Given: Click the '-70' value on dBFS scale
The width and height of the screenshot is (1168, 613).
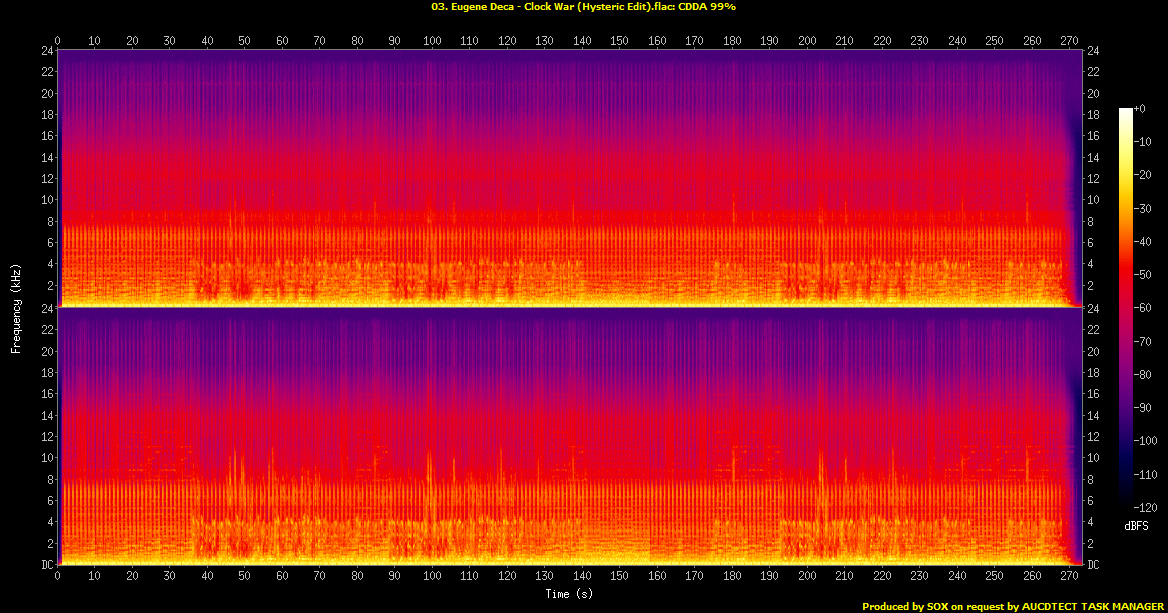Looking at the screenshot, I should [x=1143, y=341].
